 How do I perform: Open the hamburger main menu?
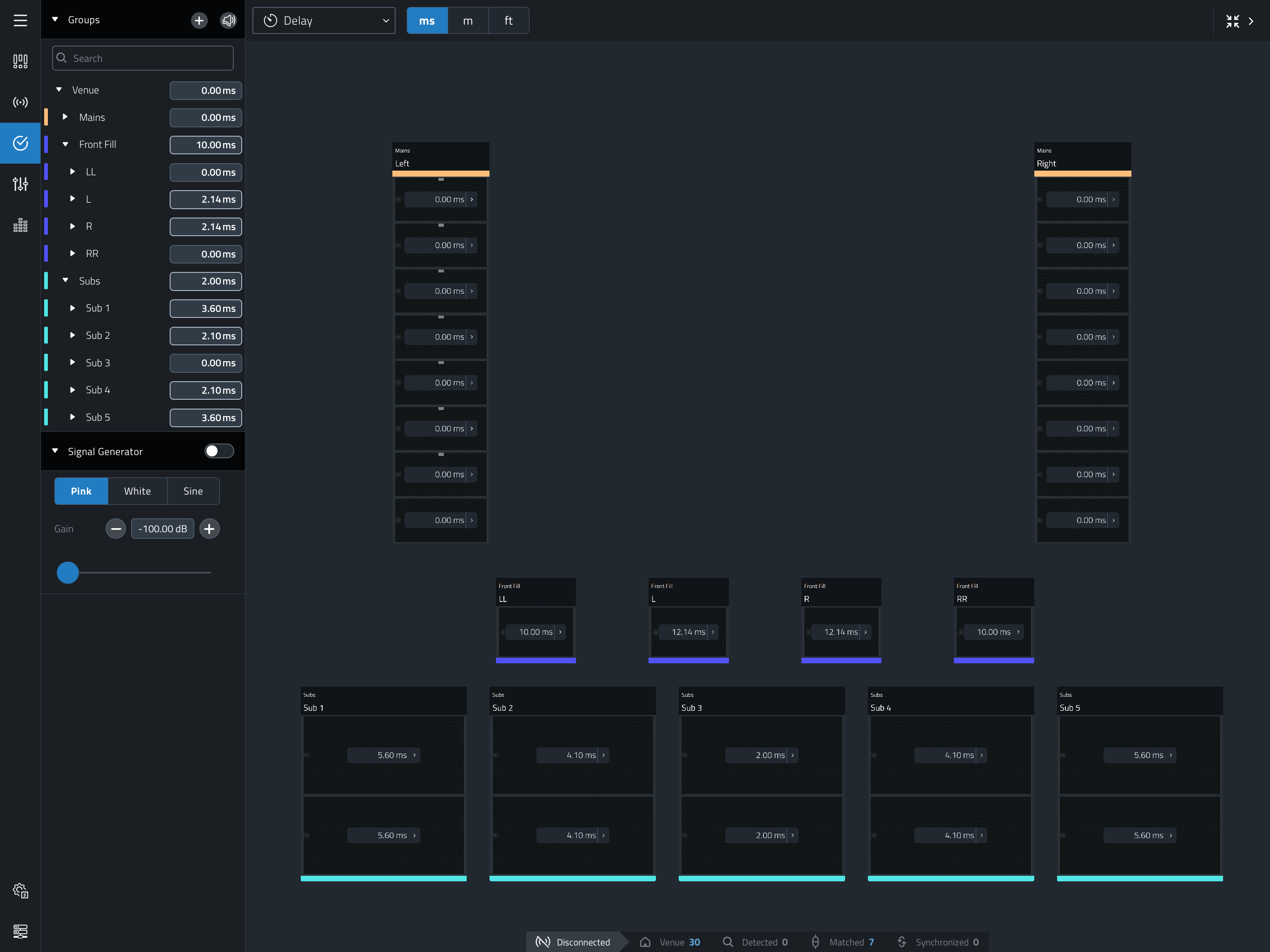[20, 20]
